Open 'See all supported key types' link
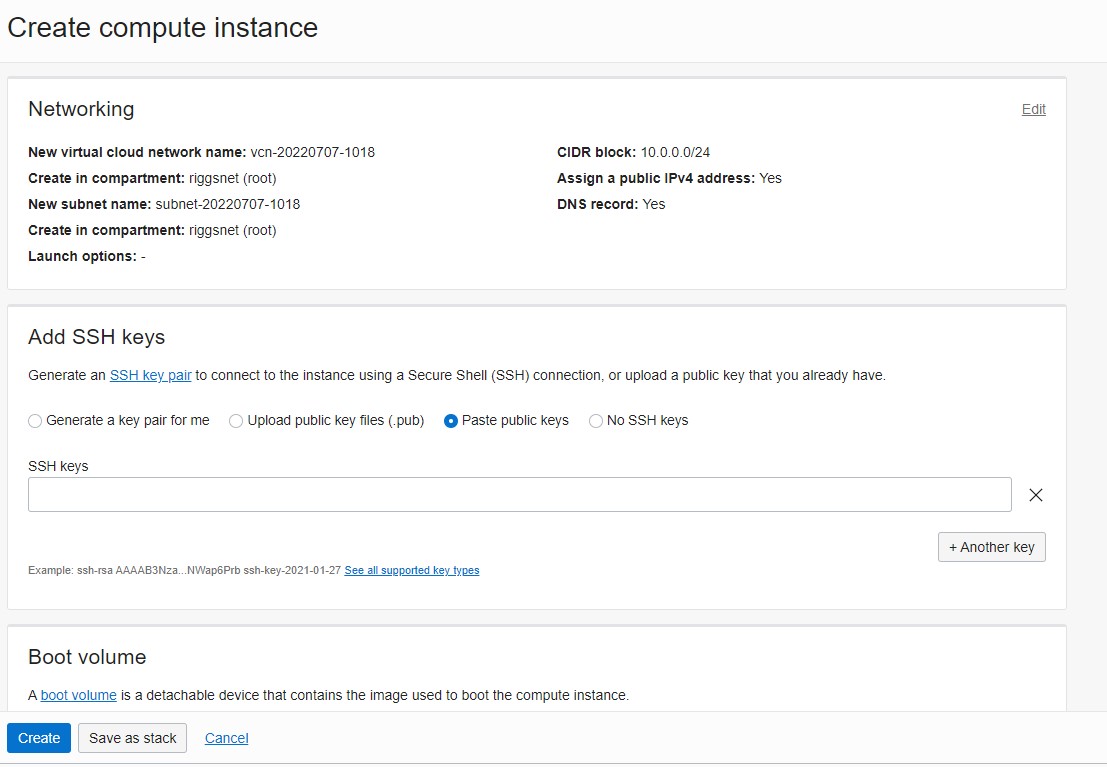The width and height of the screenshot is (1107, 767). [412, 570]
